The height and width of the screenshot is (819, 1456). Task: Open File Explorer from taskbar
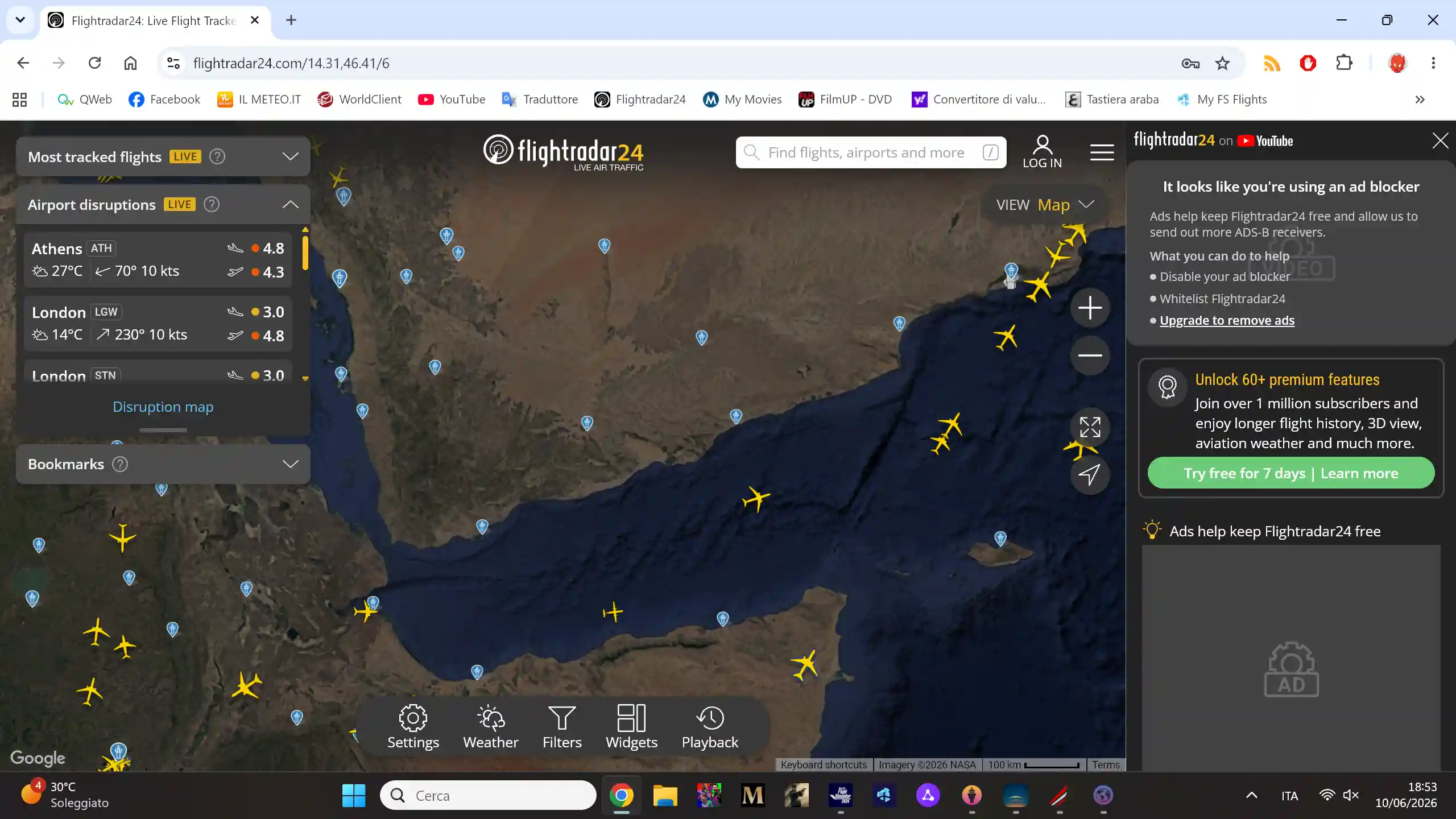point(665,796)
